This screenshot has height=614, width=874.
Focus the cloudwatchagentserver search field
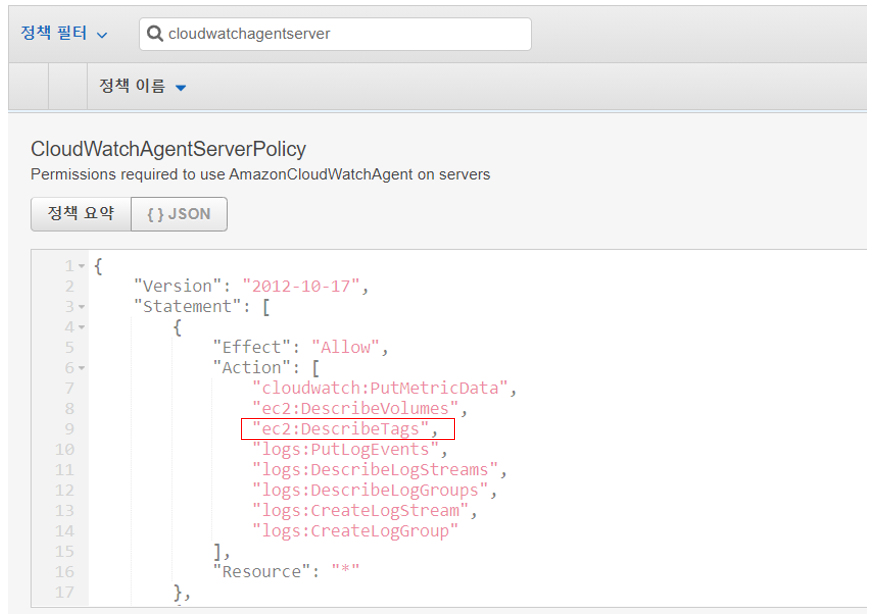point(335,34)
